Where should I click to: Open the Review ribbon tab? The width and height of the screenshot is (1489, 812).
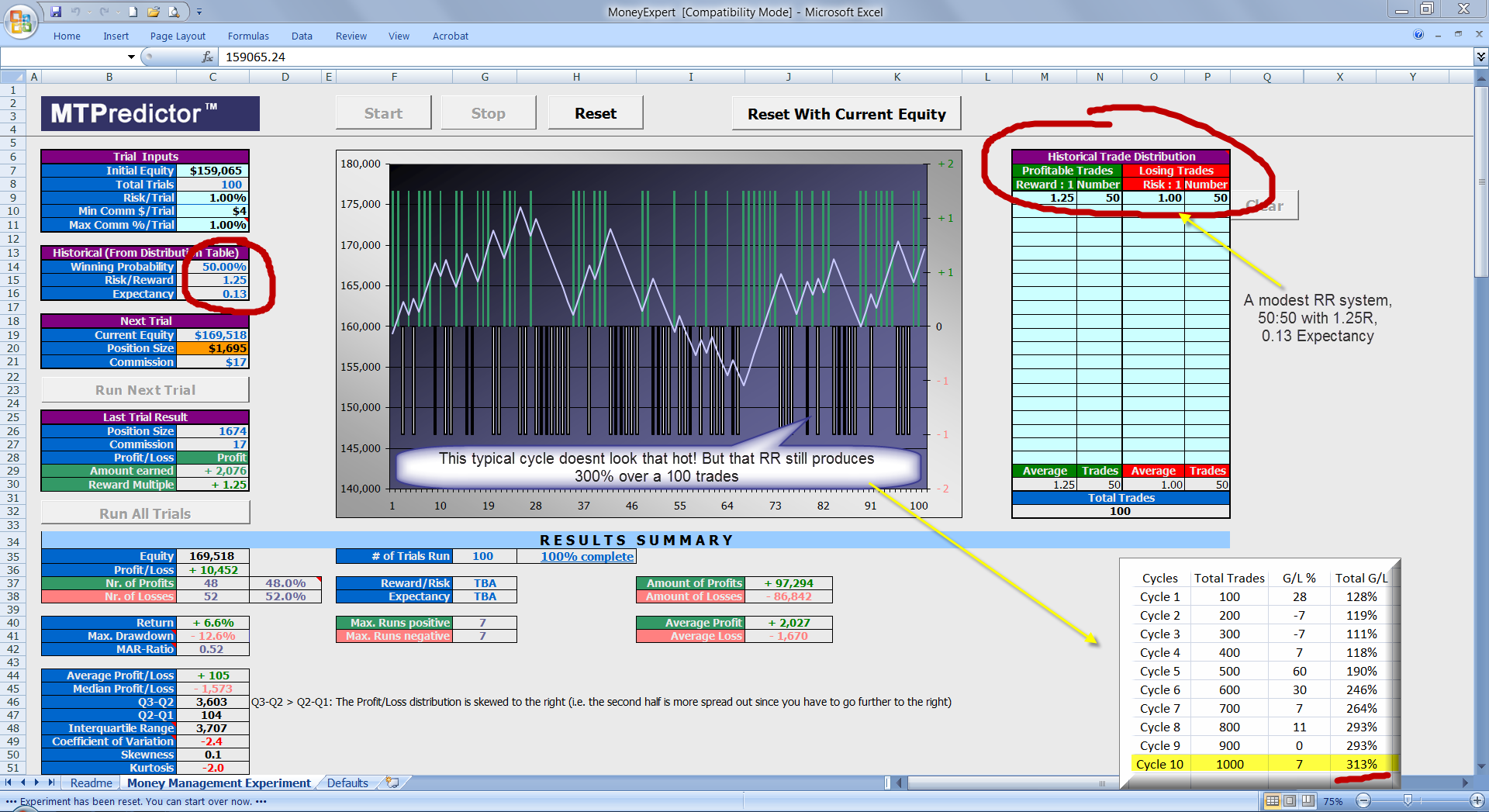351,36
